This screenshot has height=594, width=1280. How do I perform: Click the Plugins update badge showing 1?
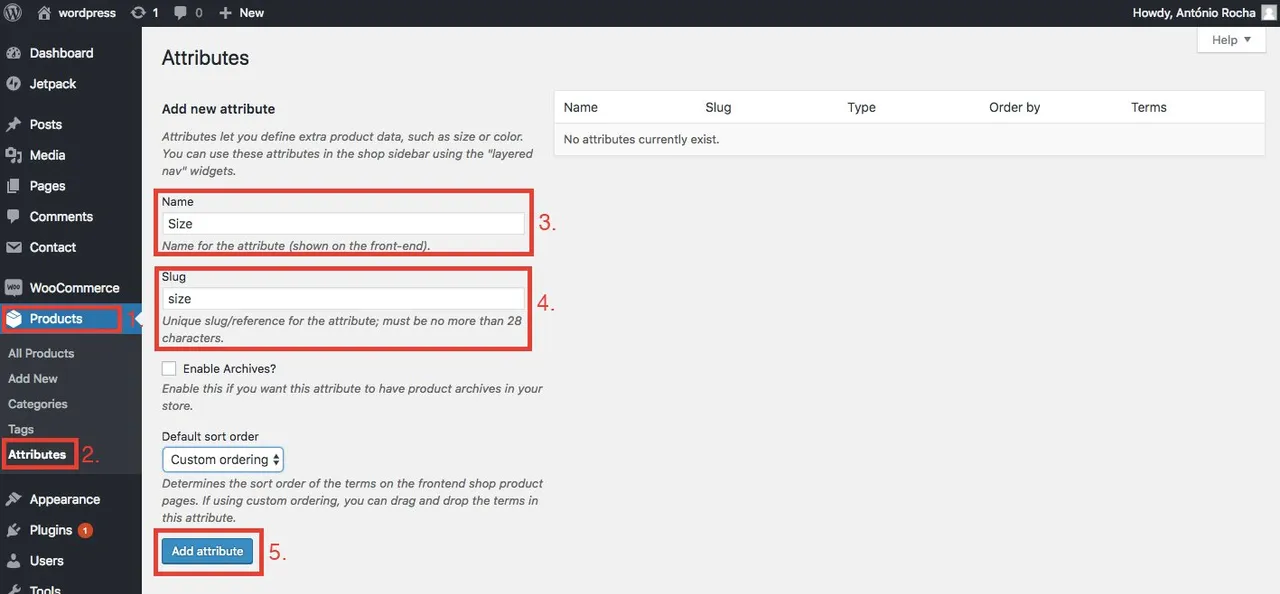tap(85, 530)
